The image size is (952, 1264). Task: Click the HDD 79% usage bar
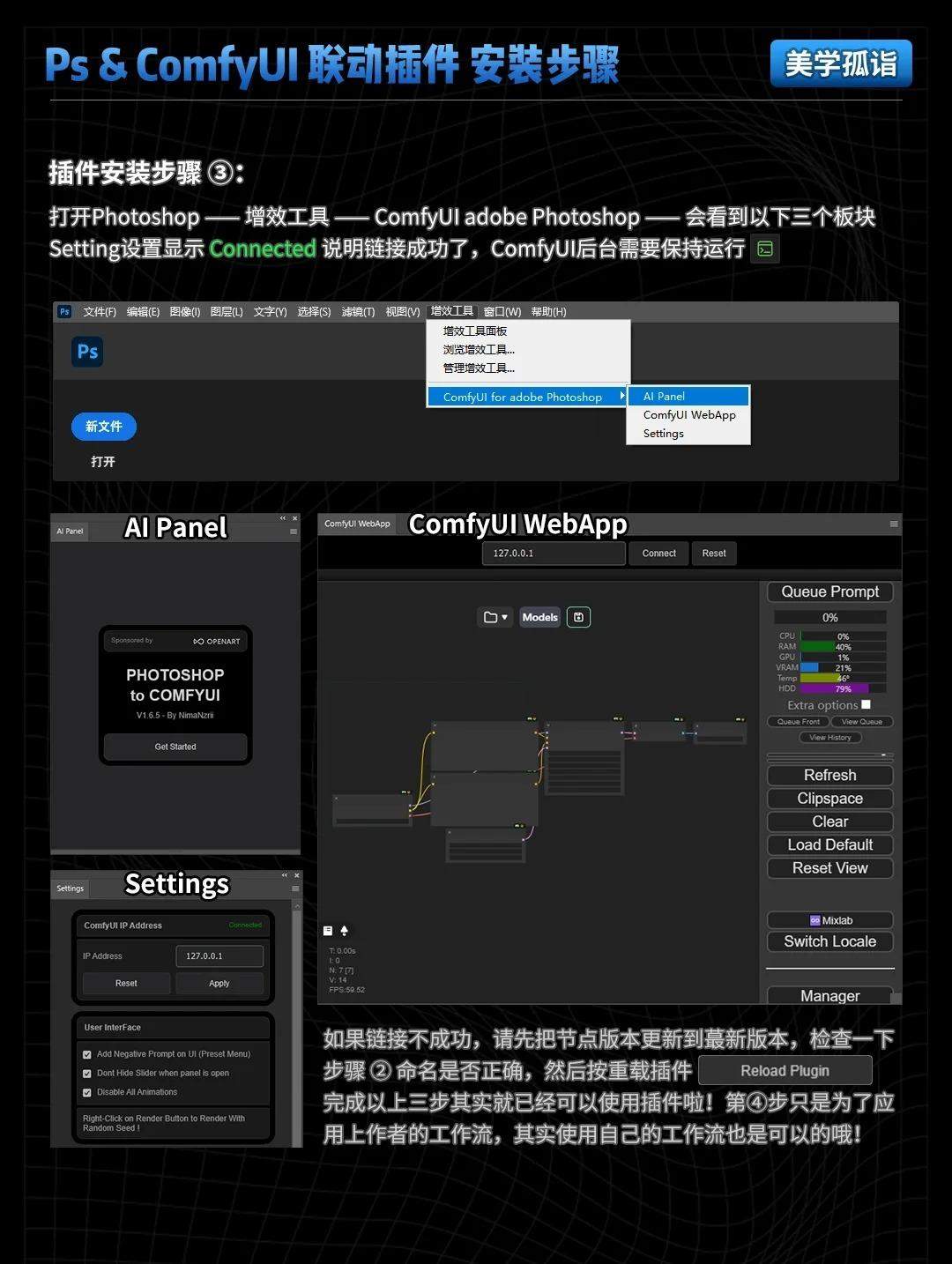[x=843, y=688]
